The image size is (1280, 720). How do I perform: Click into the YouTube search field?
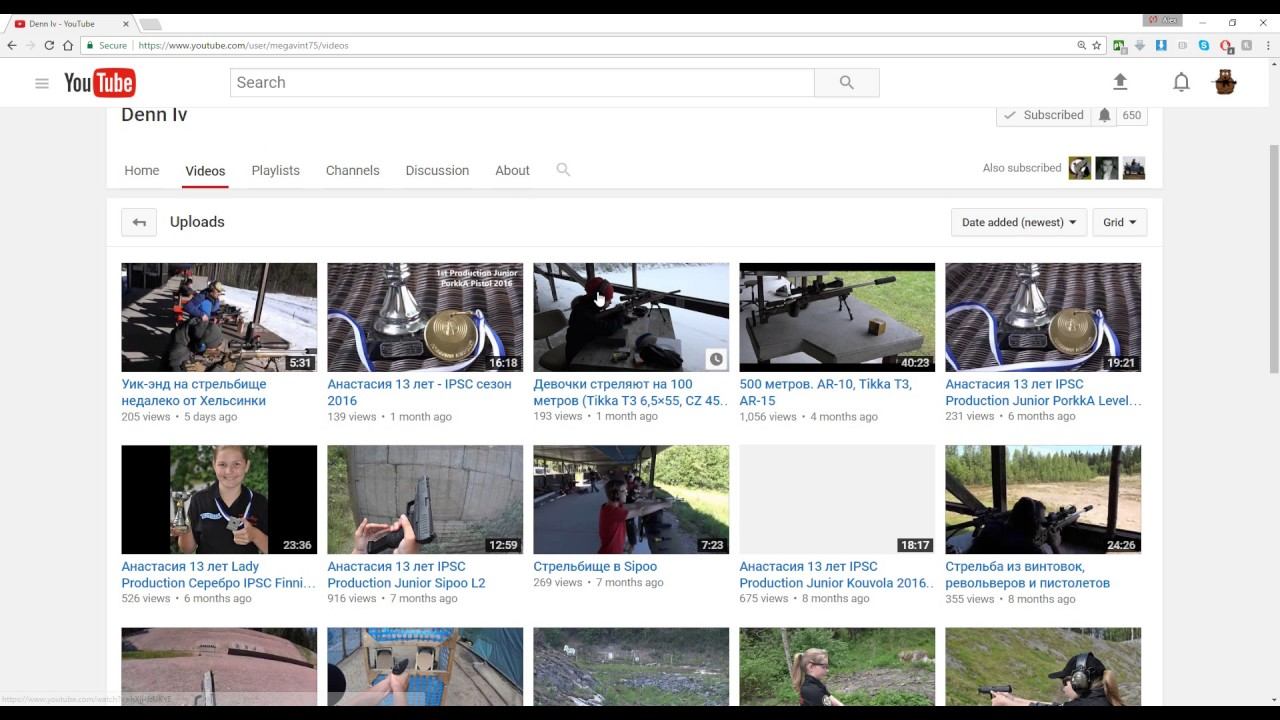(x=522, y=83)
